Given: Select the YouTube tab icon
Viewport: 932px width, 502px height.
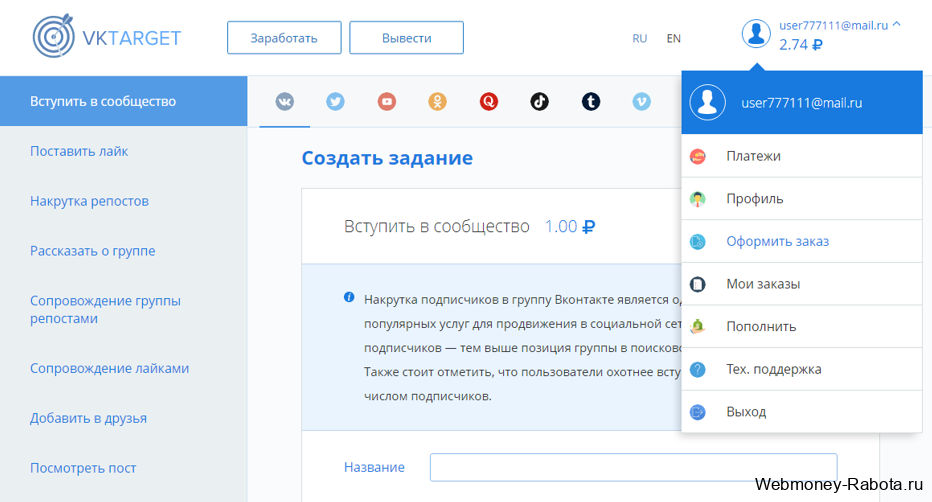Looking at the screenshot, I should pos(387,102).
